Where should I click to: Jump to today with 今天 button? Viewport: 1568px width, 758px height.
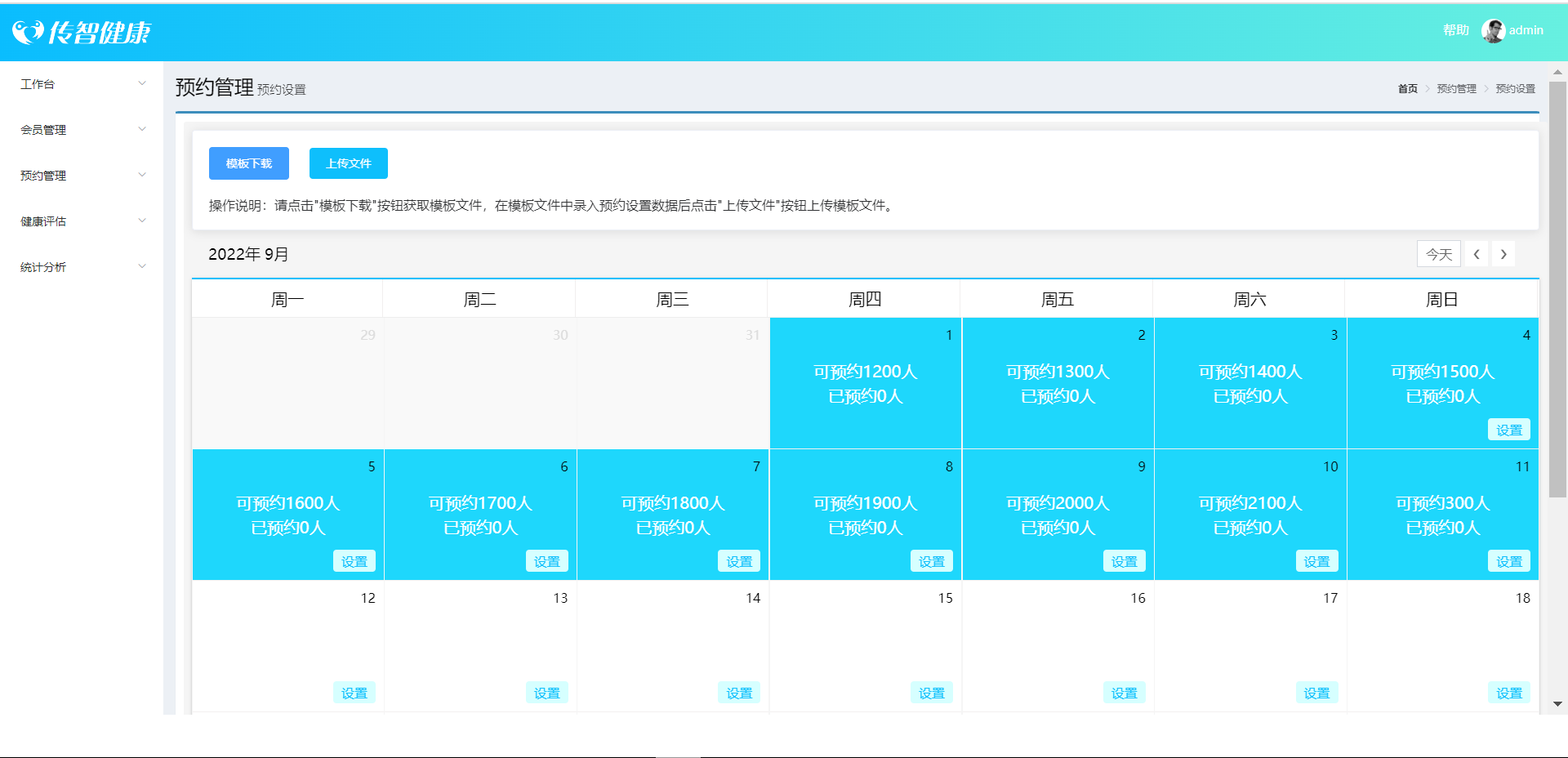point(1439,254)
